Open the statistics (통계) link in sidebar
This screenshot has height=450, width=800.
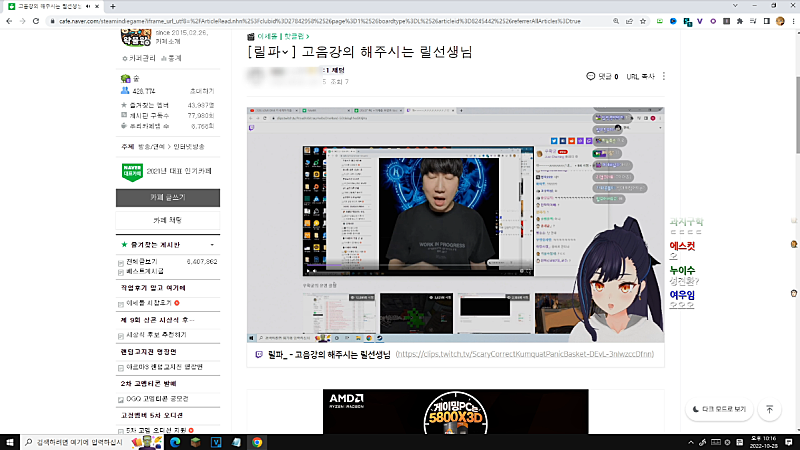pyautogui.click(x=172, y=59)
